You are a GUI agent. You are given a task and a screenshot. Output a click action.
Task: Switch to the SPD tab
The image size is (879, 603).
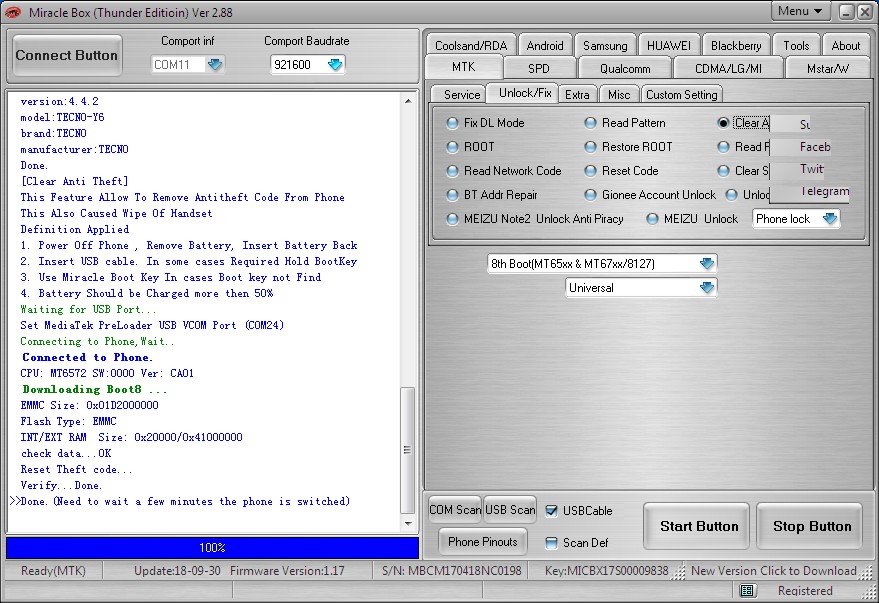pyautogui.click(x=539, y=68)
